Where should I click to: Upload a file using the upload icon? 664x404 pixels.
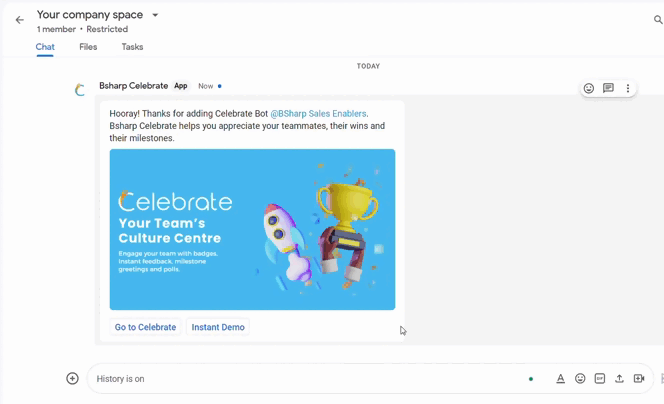[x=619, y=379]
